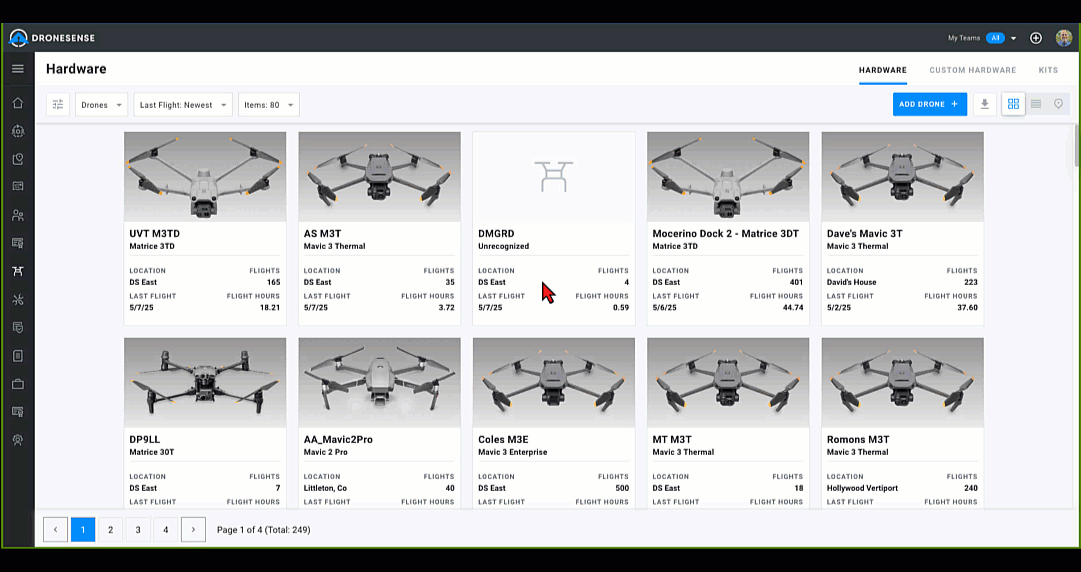Click the Coles M3E card title
Viewport: 1081px width, 572px height.
click(x=503, y=440)
